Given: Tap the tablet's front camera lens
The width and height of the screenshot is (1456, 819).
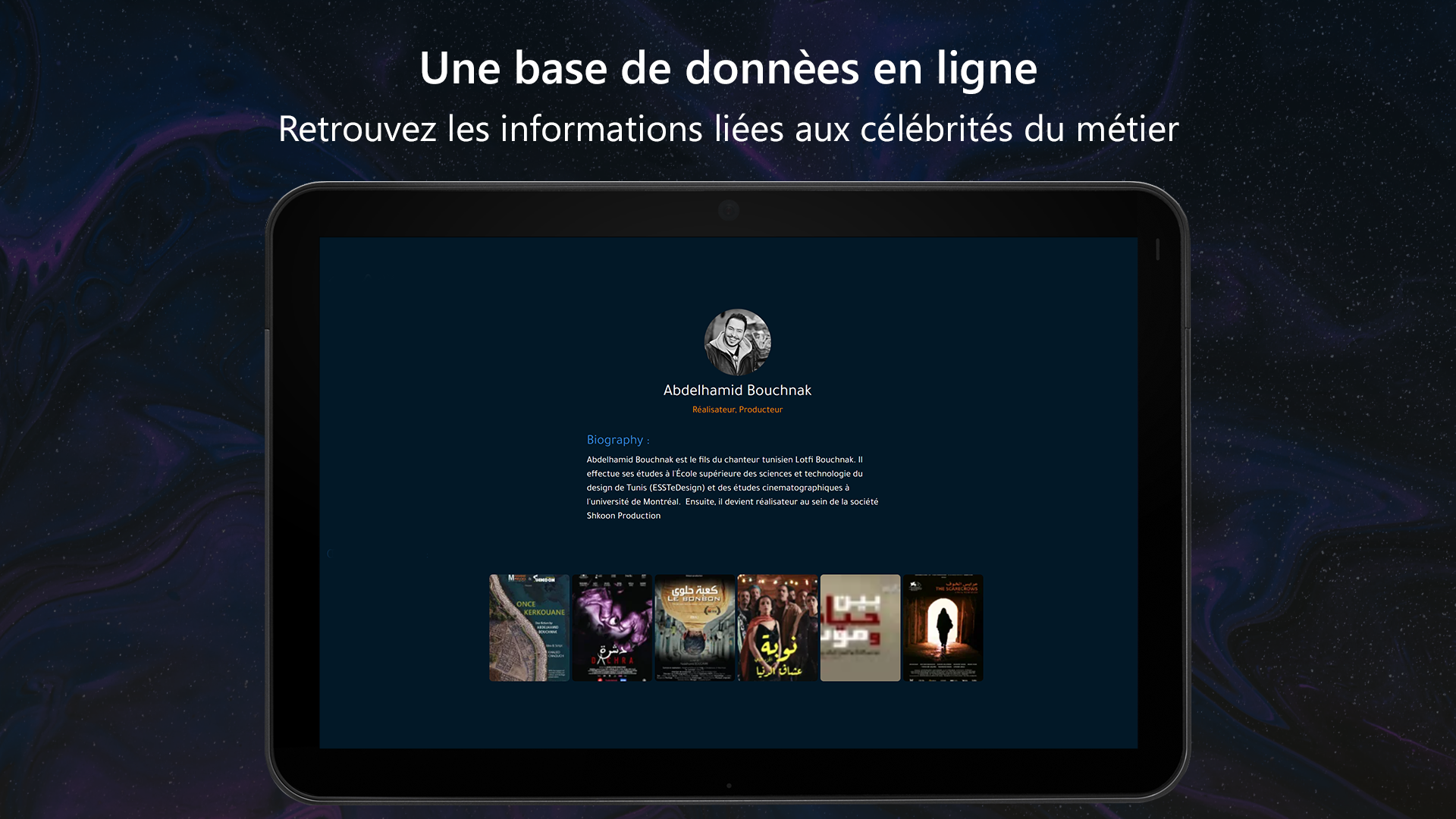Looking at the screenshot, I should tap(729, 210).
